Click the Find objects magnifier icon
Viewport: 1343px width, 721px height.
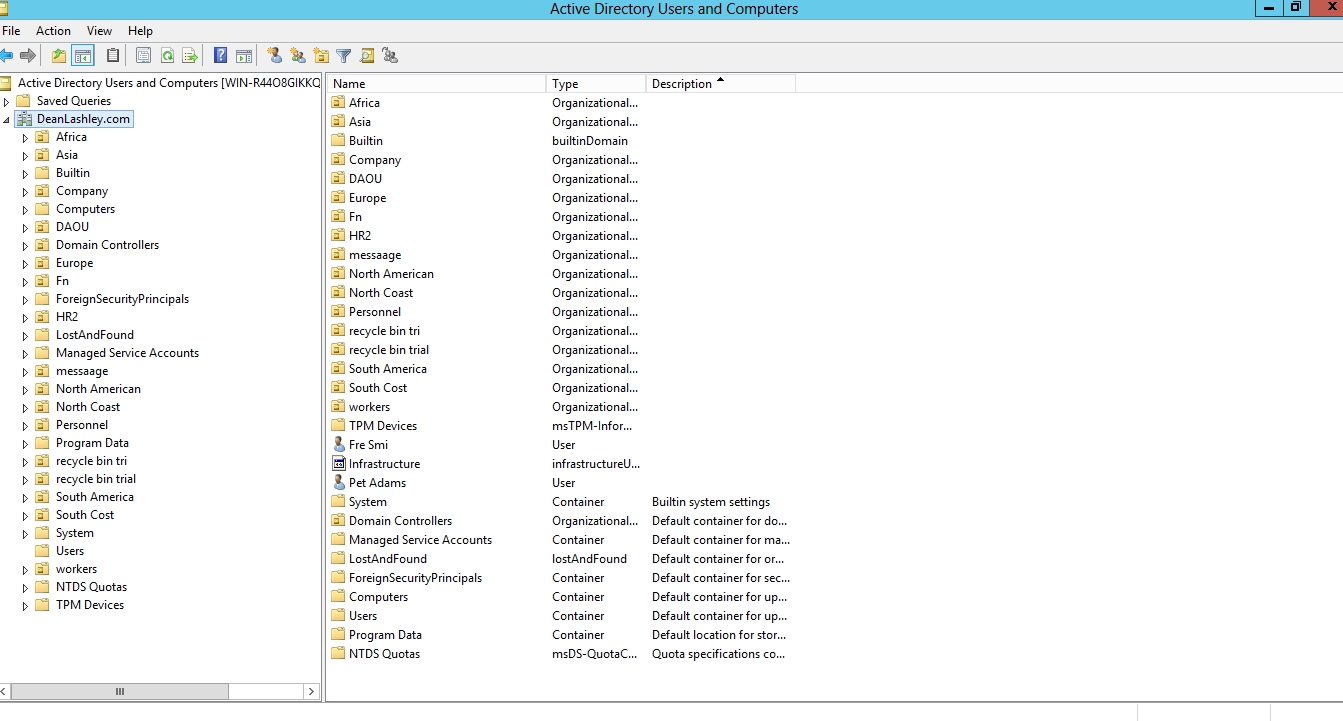click(x=367, y=56)
